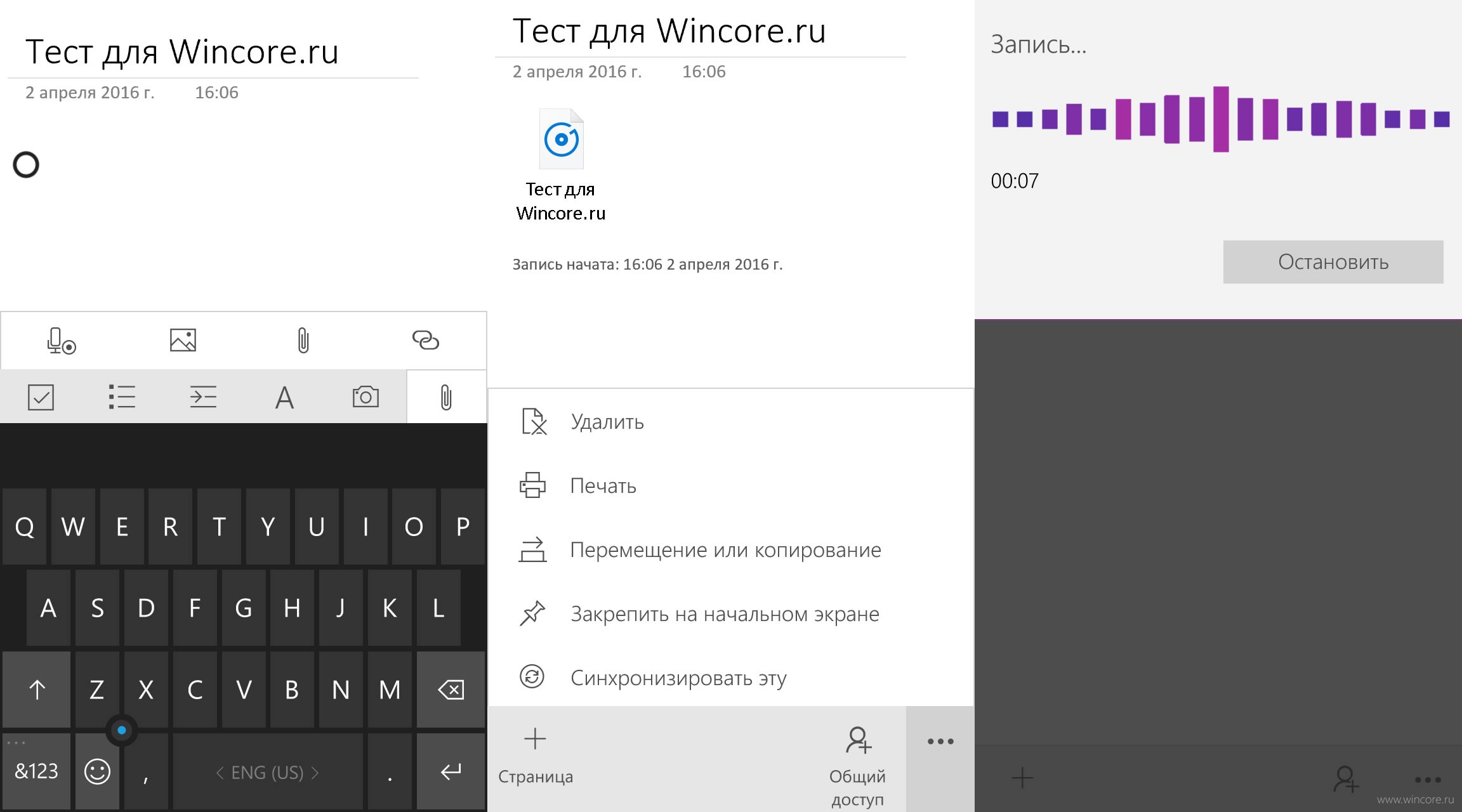Tap the Shift key on keyboard
This screenshot has width=1462, height=812.
click(x=37, y=690)
